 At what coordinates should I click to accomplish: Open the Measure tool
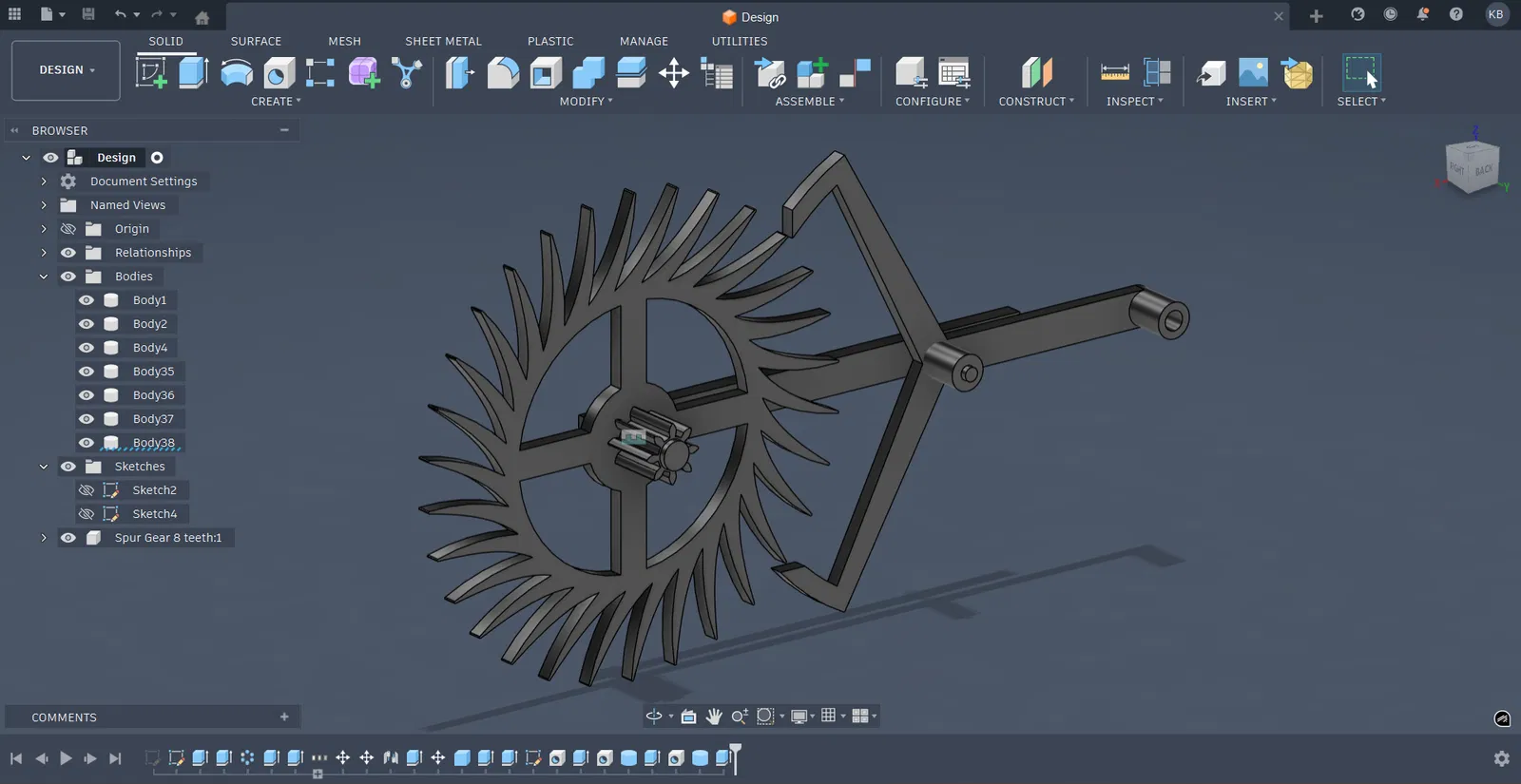pos(1114,73)
